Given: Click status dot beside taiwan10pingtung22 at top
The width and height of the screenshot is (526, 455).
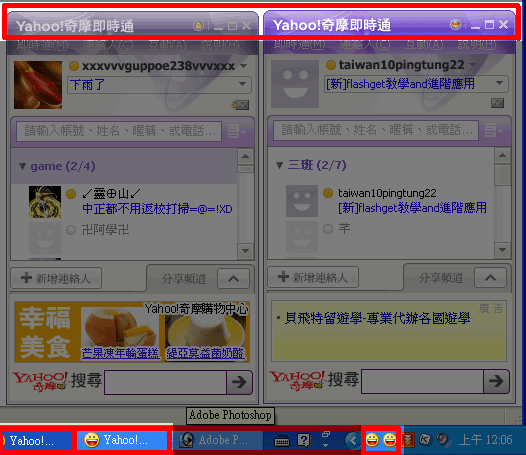Looking at the screenshot, I should 331,65.
